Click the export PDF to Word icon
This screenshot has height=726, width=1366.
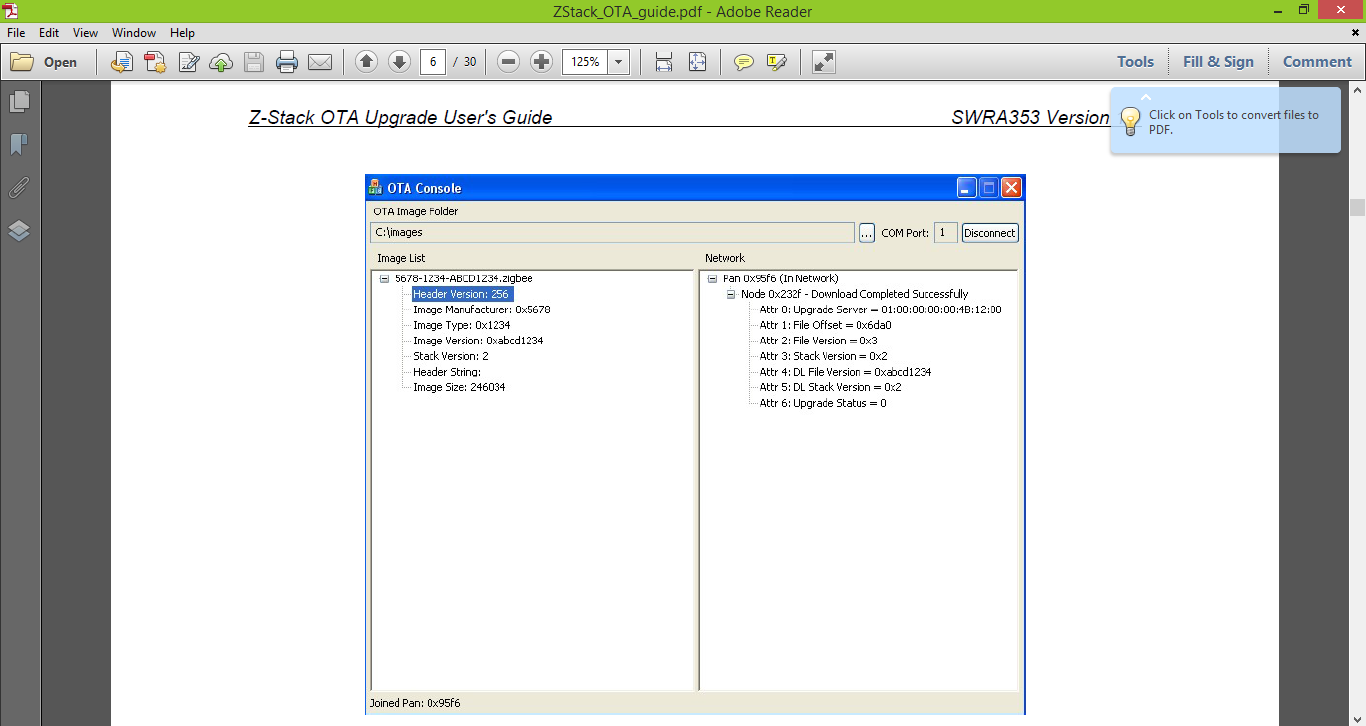[121, 62]
